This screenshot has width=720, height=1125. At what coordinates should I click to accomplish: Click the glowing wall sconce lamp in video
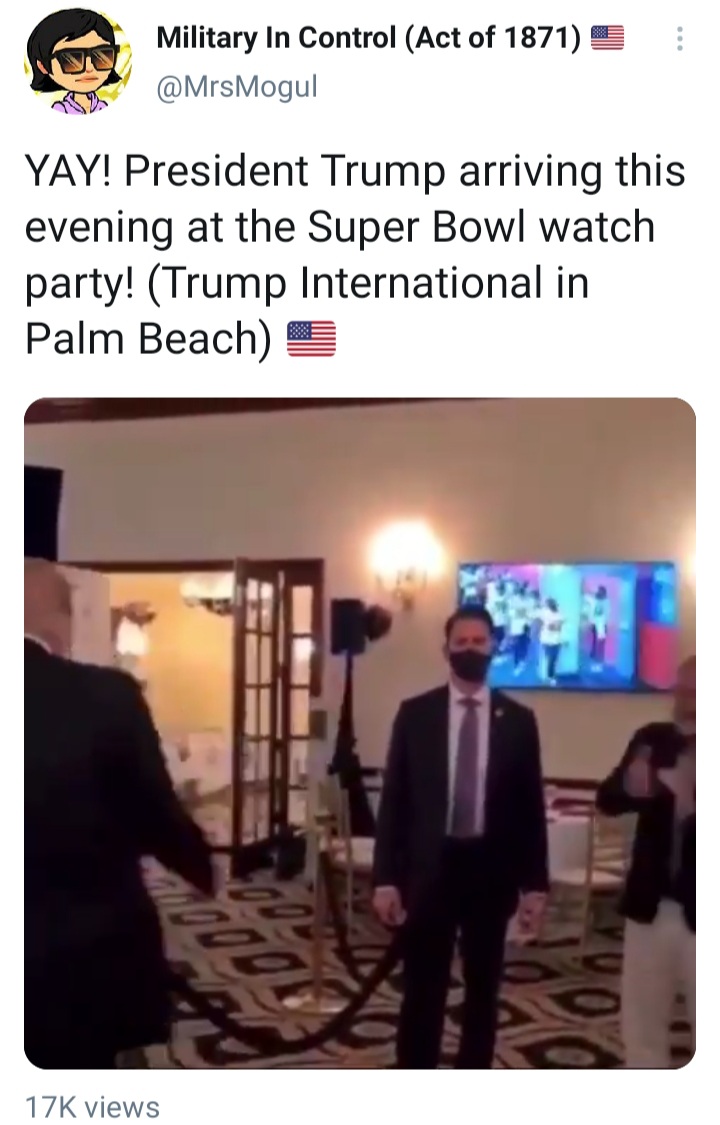click(x=406, y=562)
